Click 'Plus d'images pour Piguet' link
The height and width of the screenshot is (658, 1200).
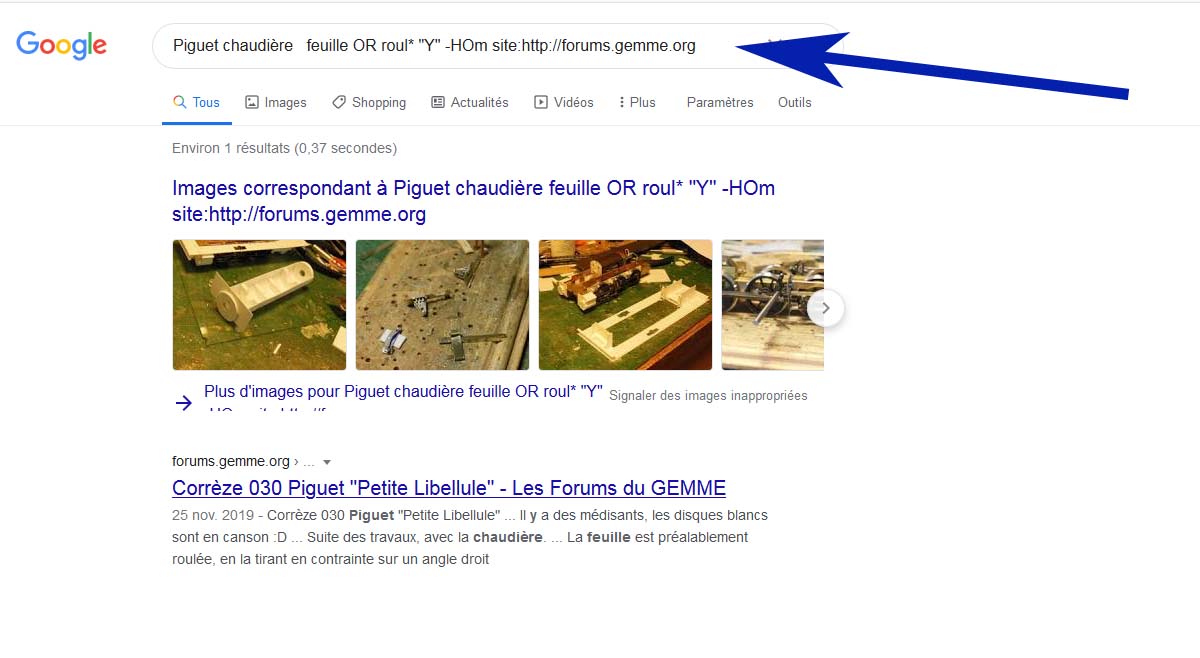pyautogui.click(x=403, y=392)
